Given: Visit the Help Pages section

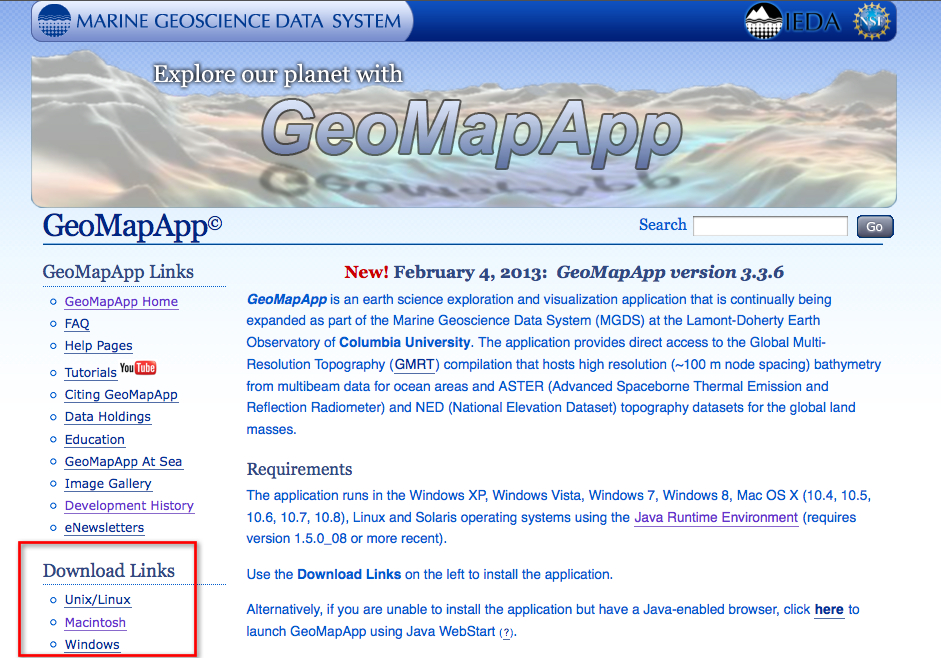Looking at the screenshot, I should tap(98, 345).
